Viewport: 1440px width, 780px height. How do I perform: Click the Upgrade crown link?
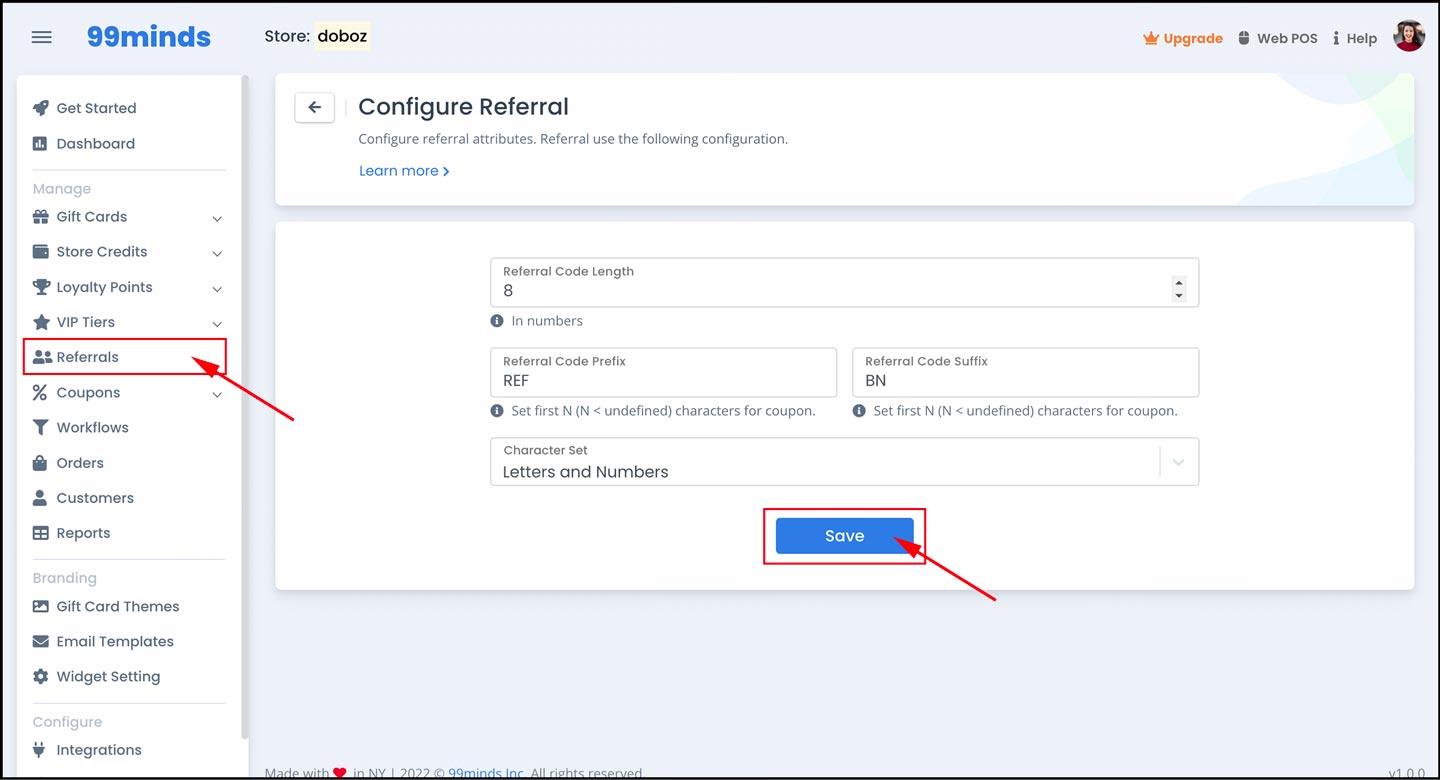click(x=1183, y=38)
